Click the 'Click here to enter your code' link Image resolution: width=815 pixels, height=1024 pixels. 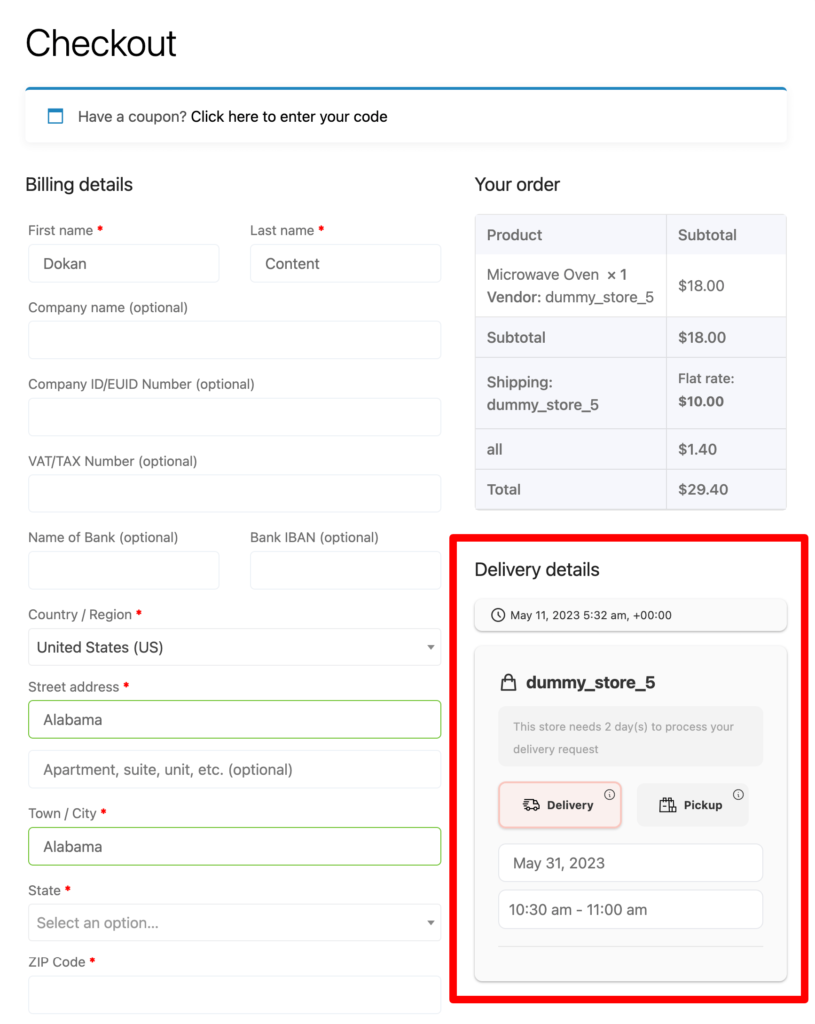(x=289, y=117)
